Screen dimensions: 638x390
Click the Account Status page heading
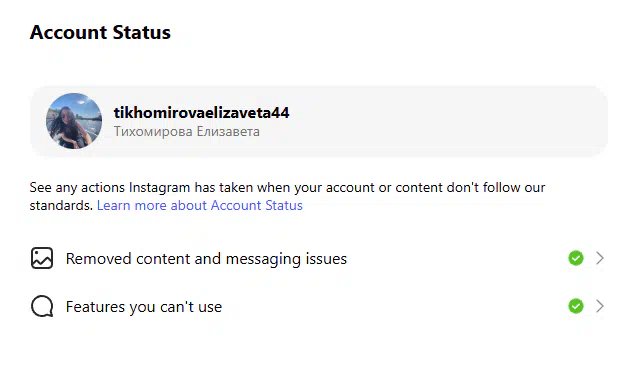[x=100, y=32]
